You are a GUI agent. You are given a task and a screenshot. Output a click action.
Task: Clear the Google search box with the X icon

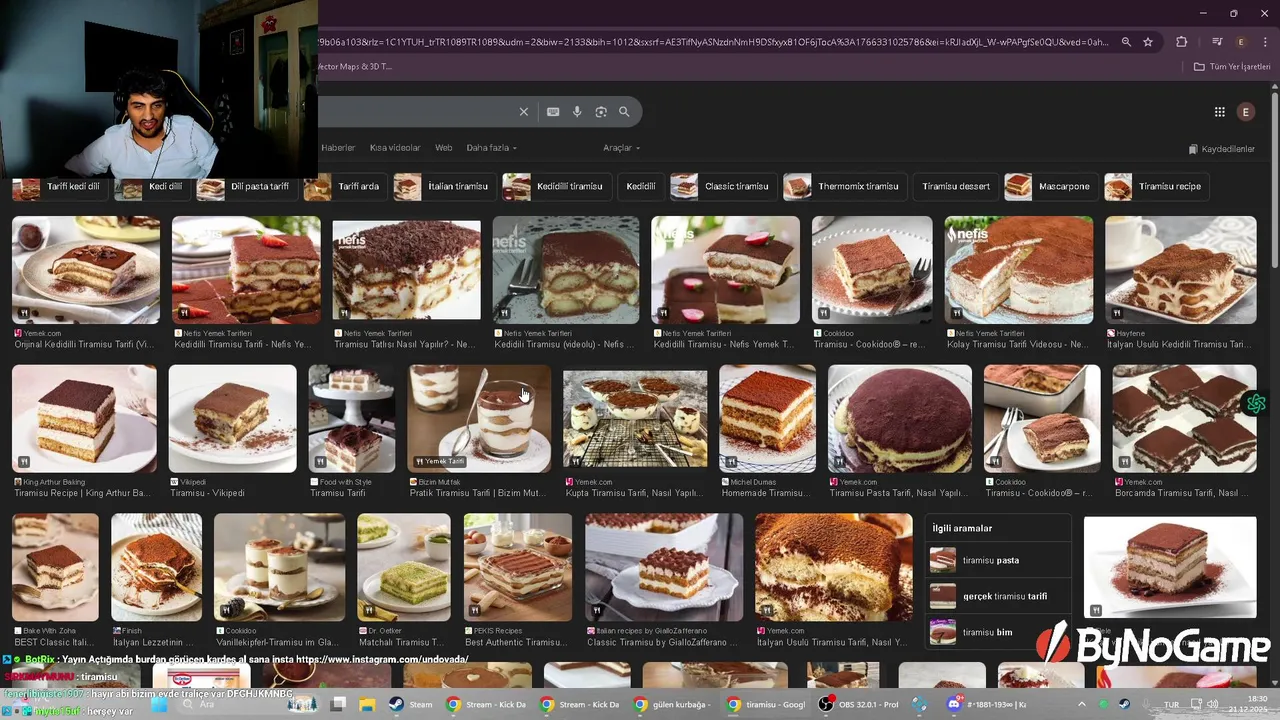523,112
